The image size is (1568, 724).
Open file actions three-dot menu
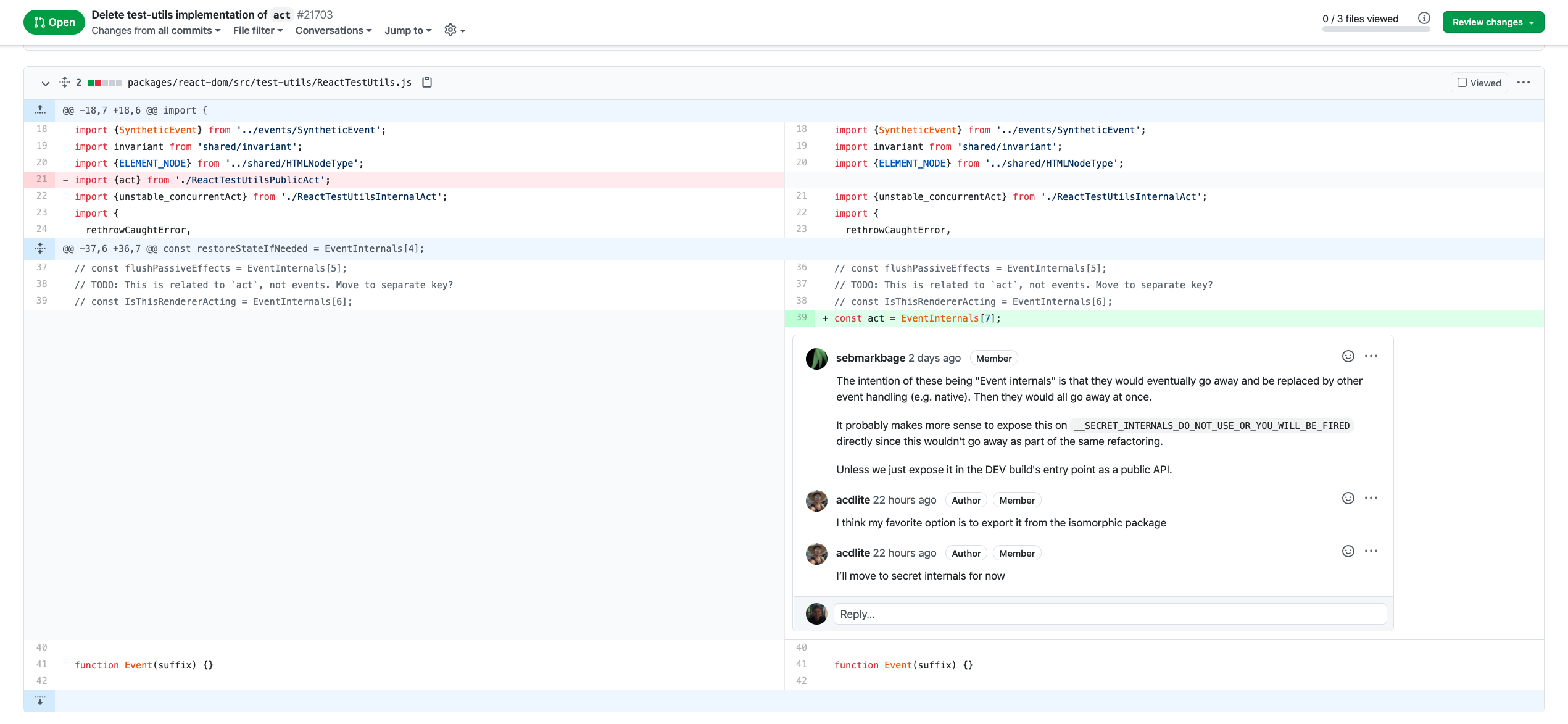pyautogui.click(x=1523, y=83)
